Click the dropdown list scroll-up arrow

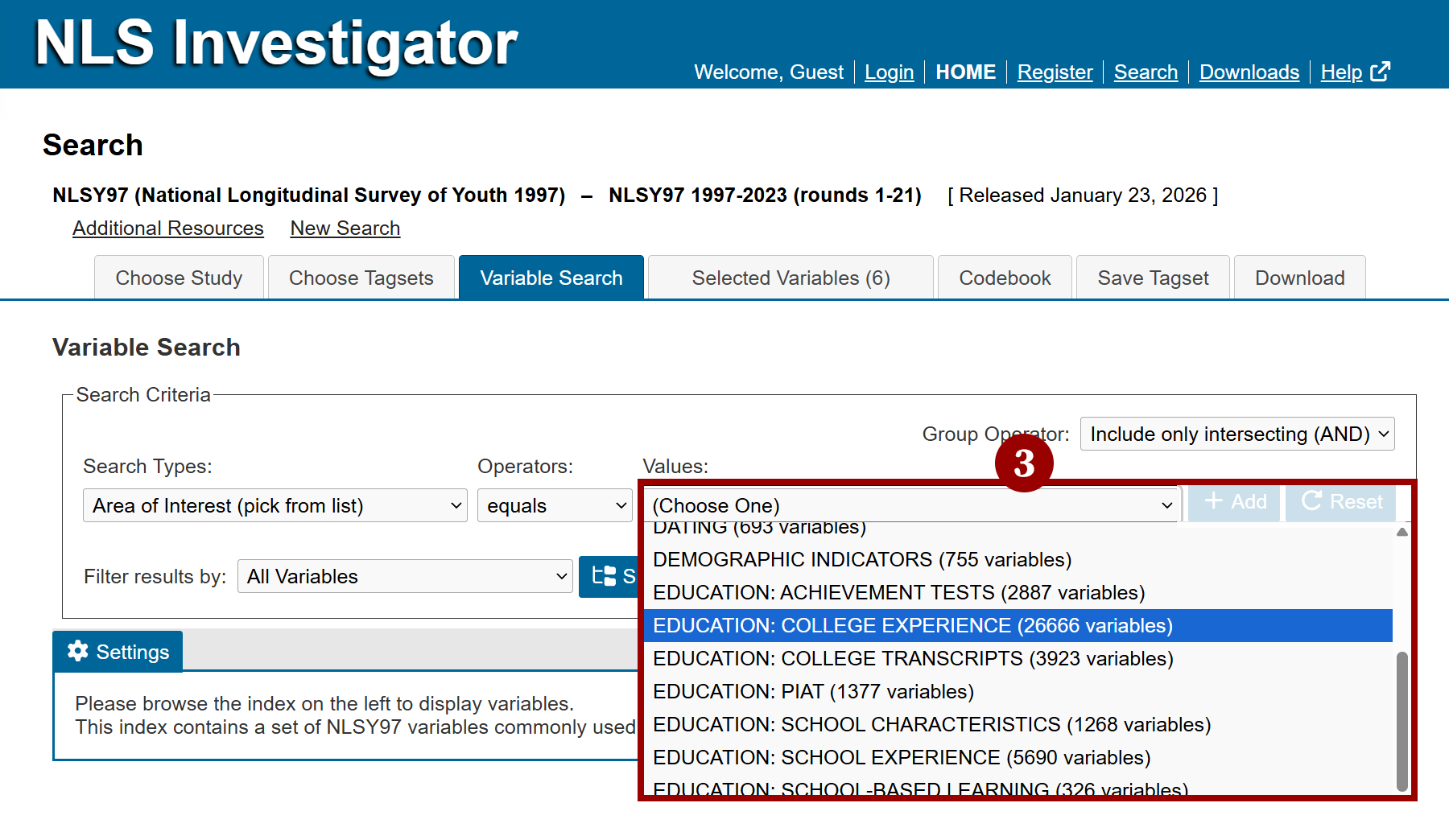(1402, 532)
